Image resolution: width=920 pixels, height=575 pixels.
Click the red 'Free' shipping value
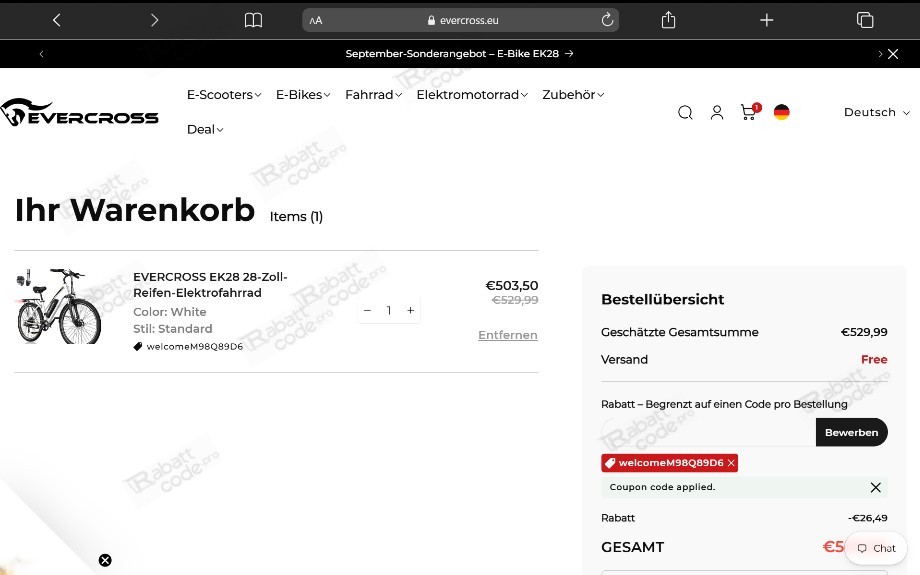(874, 360)
